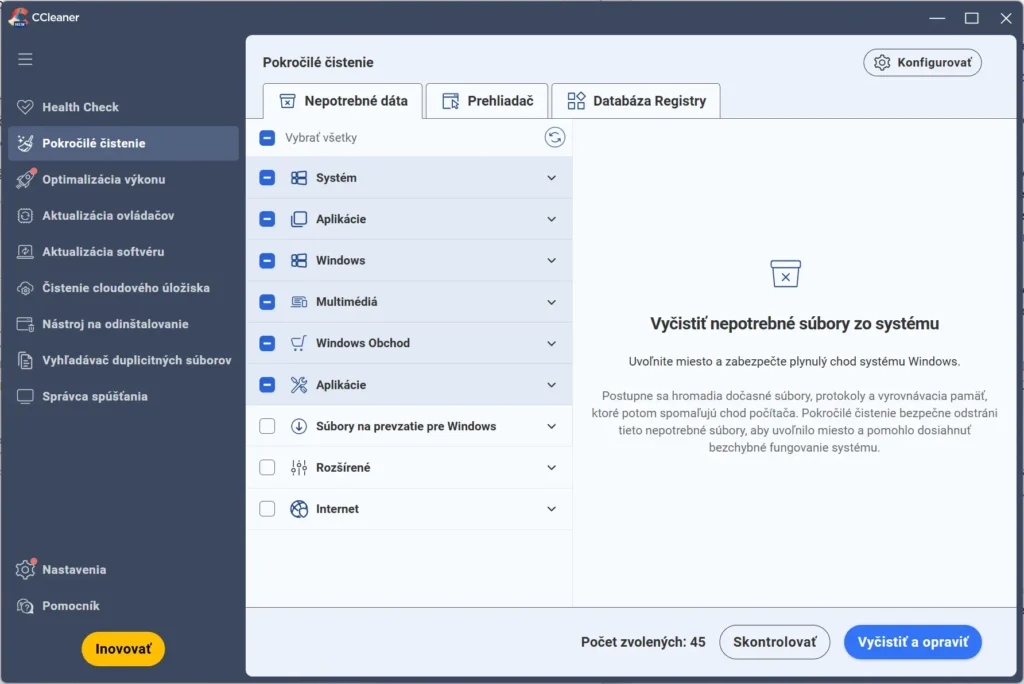Expand the Súbory na prevzatie pre Windows chevron
Image resolution: width=1024 pixels, height=684 pixels.
pyautogui.click(x=551, y=426)
